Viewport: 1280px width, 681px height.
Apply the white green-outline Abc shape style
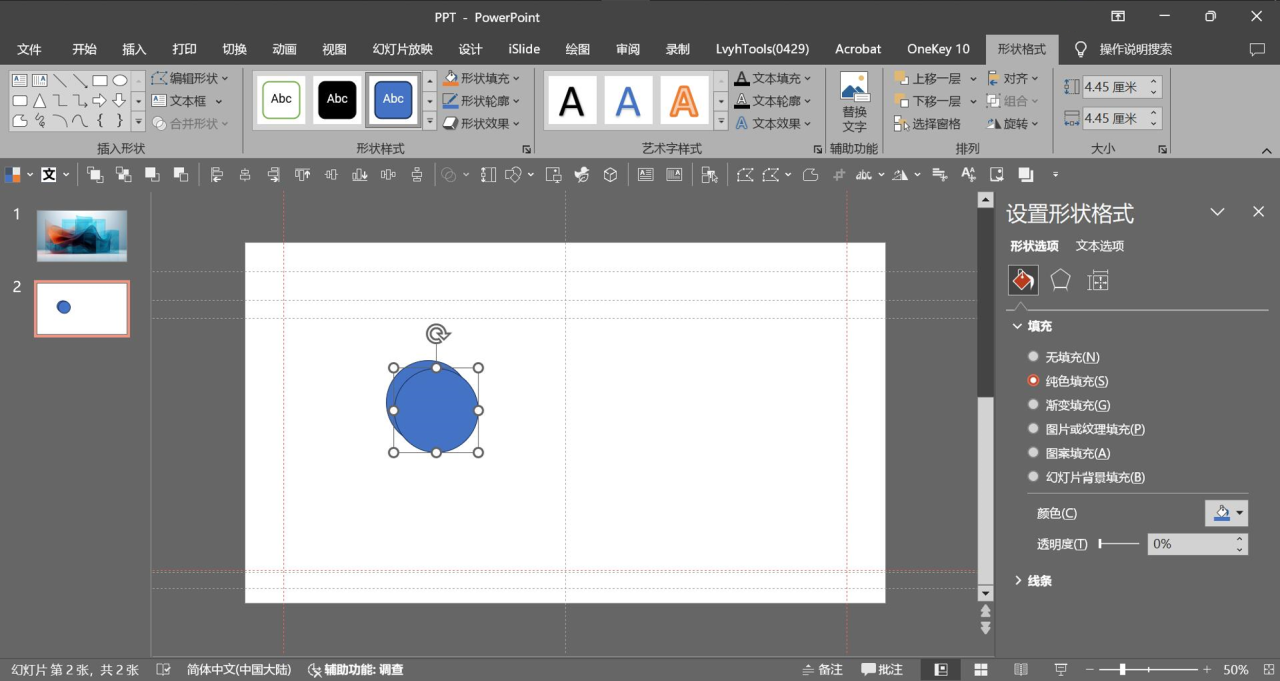click(282, 99)
